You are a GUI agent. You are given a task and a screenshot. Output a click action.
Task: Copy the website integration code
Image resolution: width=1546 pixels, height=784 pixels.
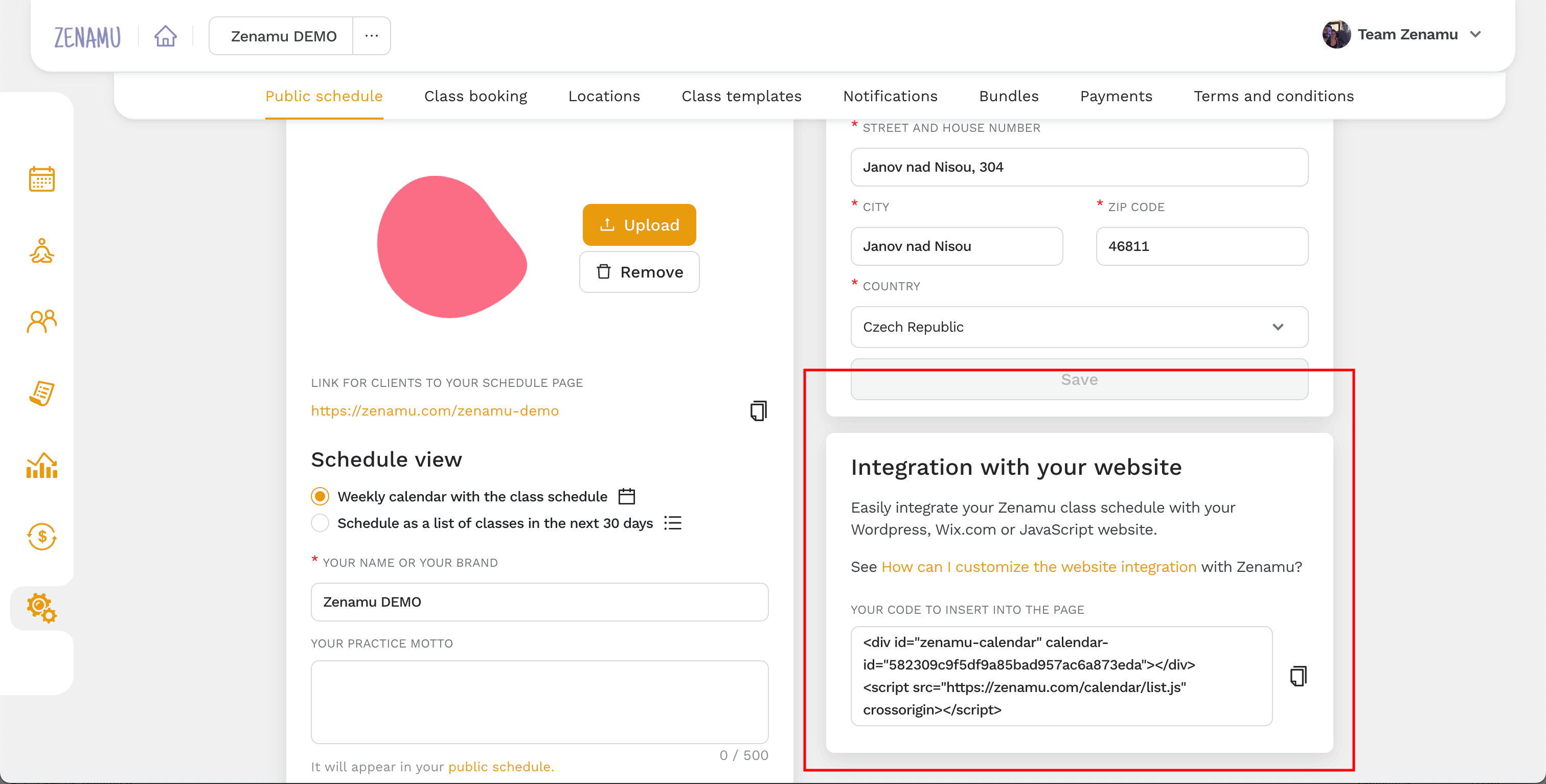(1298, 676)
